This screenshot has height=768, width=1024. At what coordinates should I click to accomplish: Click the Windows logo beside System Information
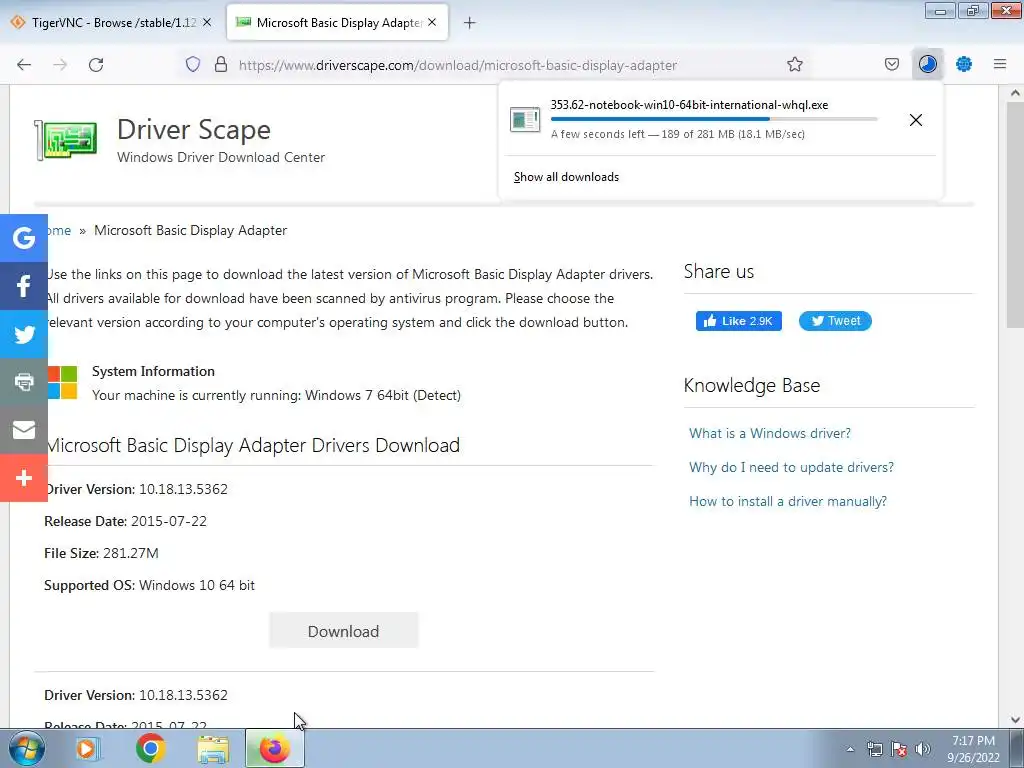[x=62, y=382]
